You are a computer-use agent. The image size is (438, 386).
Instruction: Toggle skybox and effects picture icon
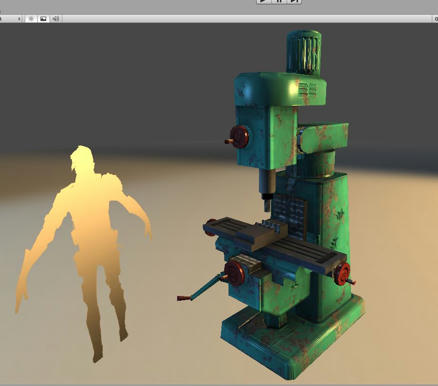coord(43,19)
